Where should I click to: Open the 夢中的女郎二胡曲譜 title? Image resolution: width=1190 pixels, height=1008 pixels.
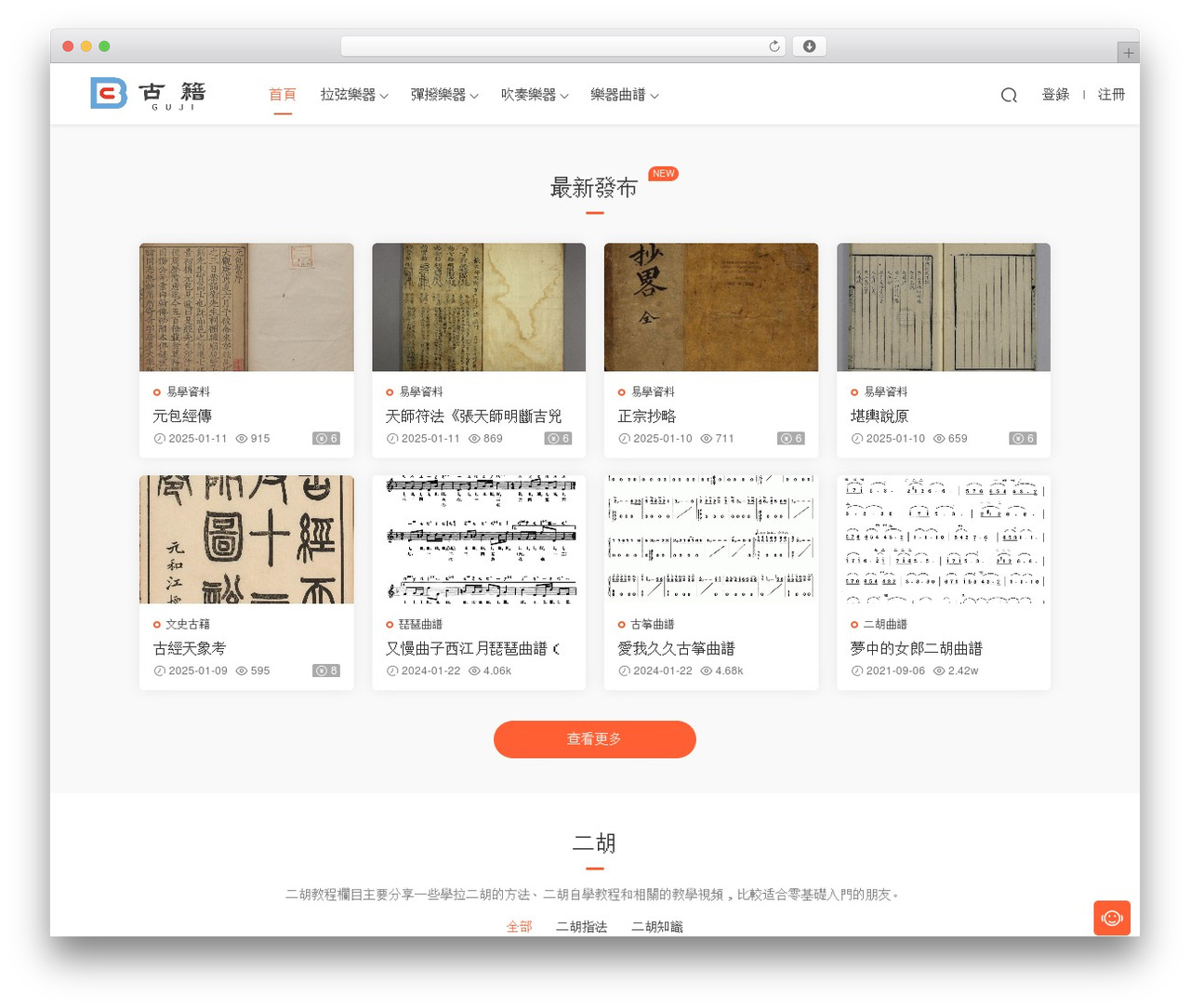[x=917, y=648]
